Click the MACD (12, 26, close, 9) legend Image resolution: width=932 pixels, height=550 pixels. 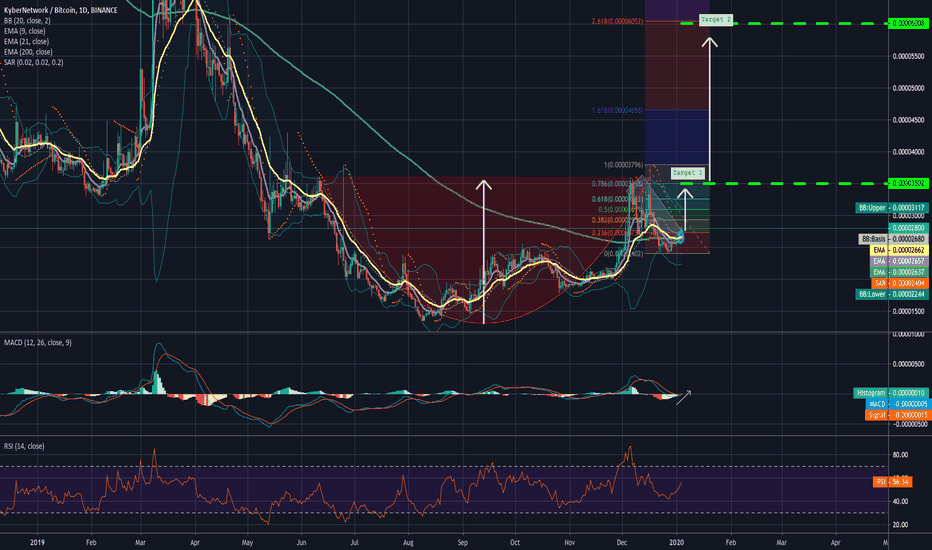coord(37,342)
